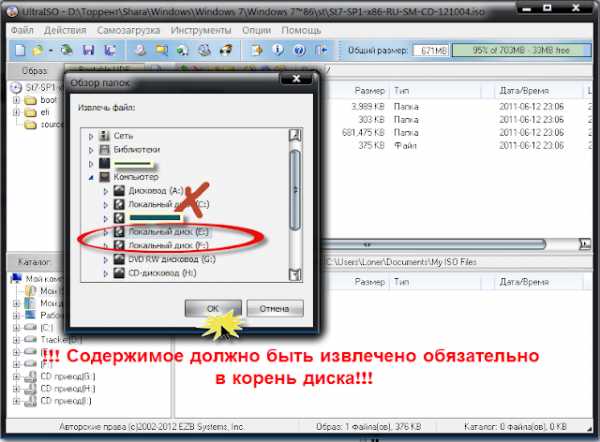Select Компьютер in the folder tree
600x442 pixels.
[136, 177]
